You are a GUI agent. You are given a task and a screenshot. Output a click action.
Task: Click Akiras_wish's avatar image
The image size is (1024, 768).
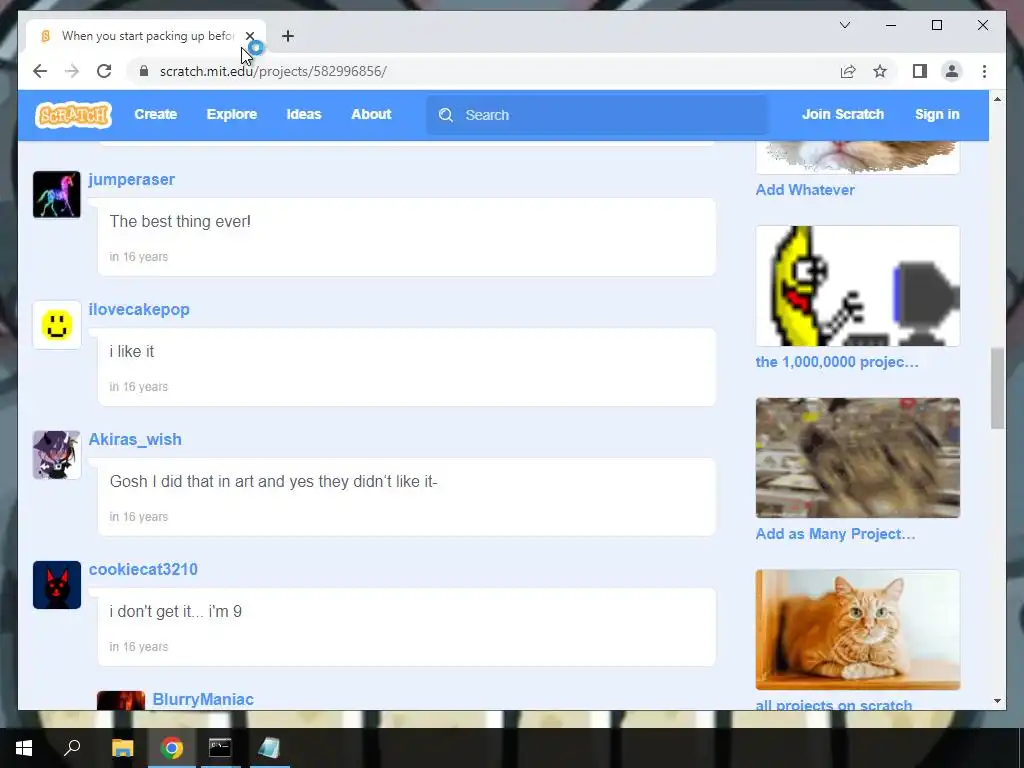pyautogui.click(x=57, y=455)
